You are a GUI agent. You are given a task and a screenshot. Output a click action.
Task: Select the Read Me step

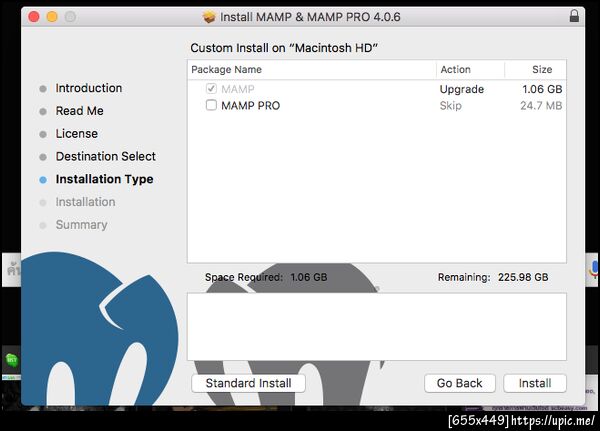(x=80, y=111)
